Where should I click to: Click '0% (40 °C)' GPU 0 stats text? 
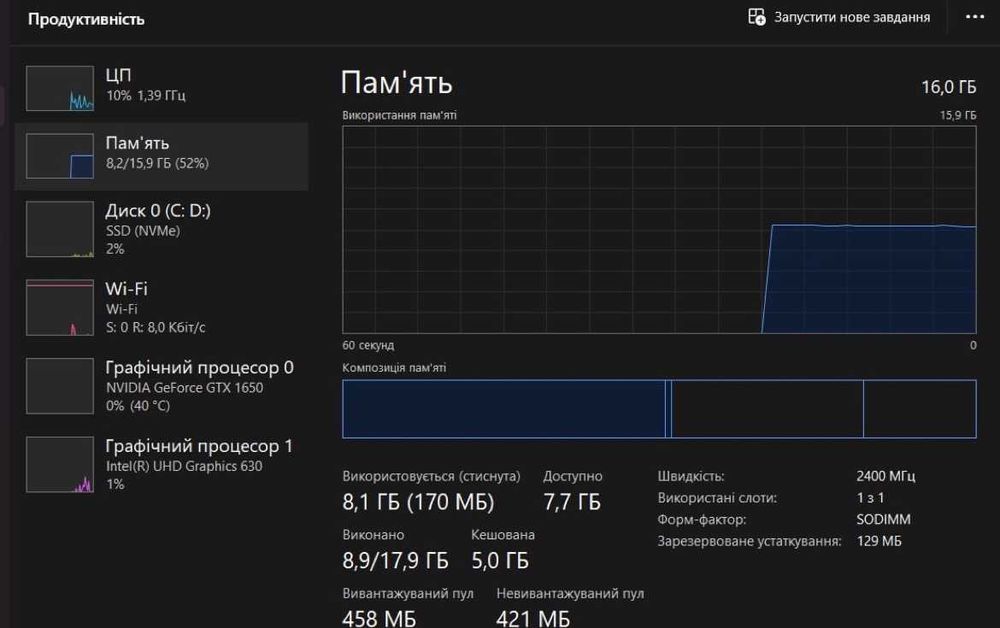(x=138, y=405)
